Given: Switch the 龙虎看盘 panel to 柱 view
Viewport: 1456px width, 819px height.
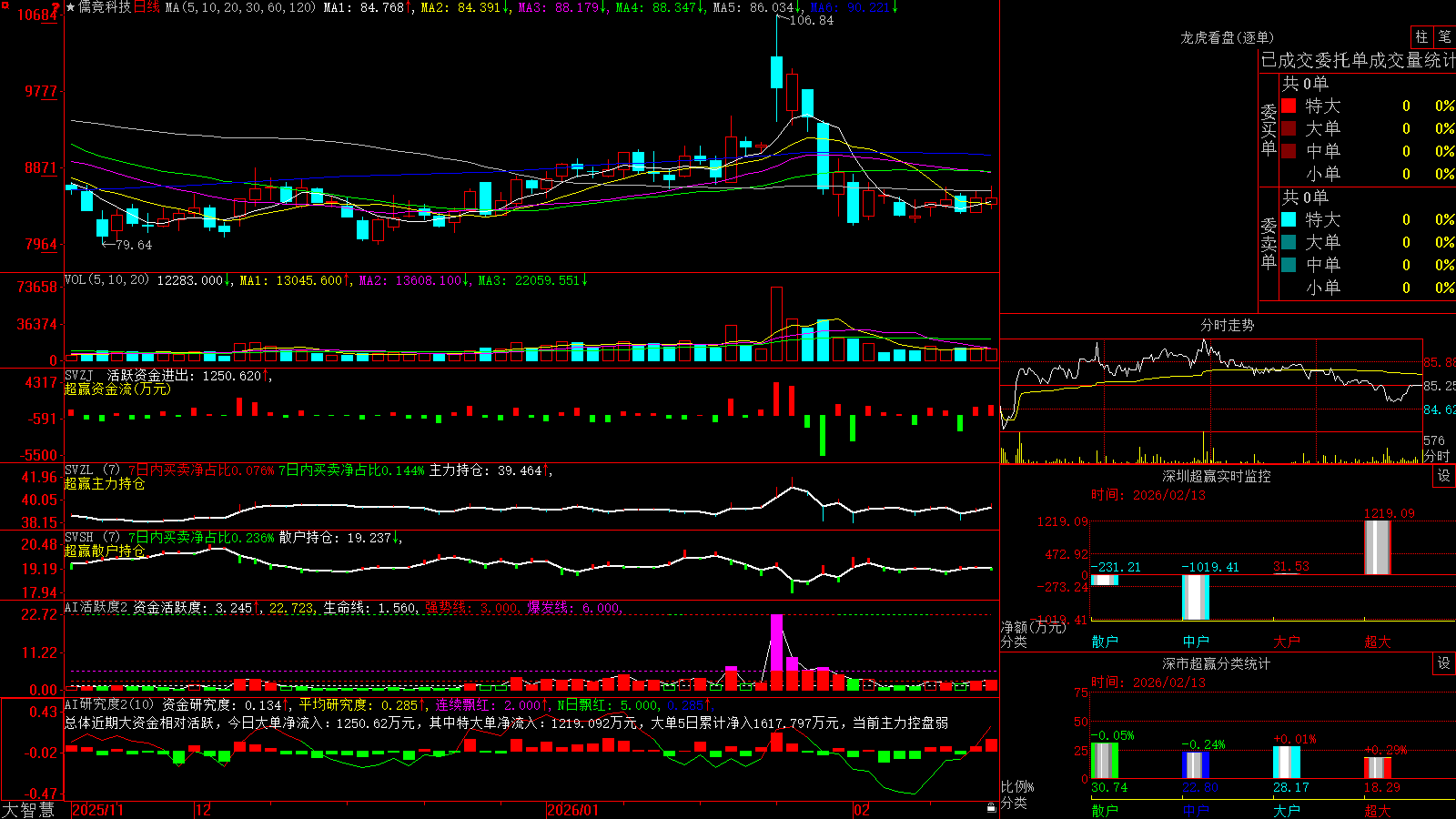Looking at the screenshot, I should (1421, 37).
